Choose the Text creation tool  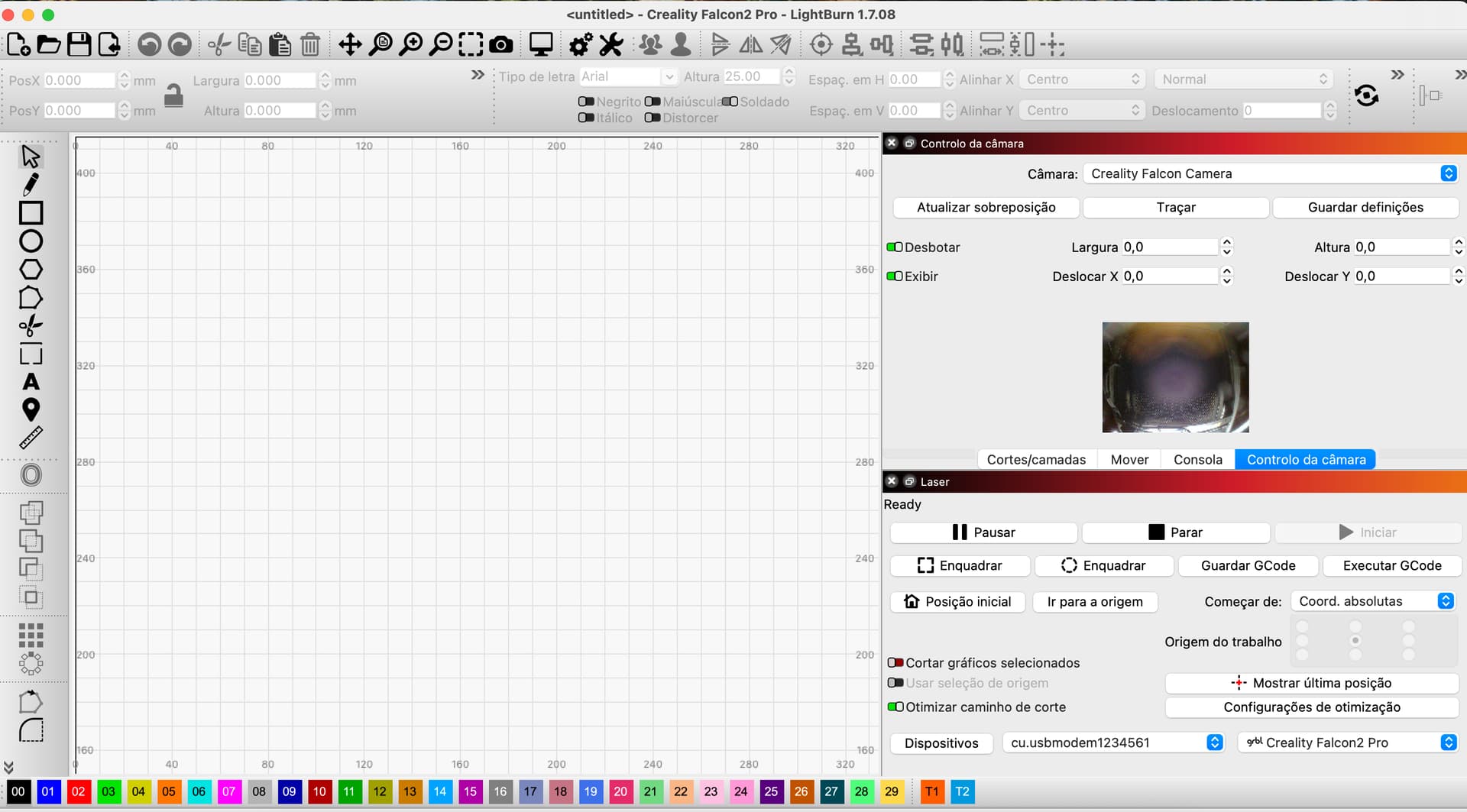pos(31,381)
